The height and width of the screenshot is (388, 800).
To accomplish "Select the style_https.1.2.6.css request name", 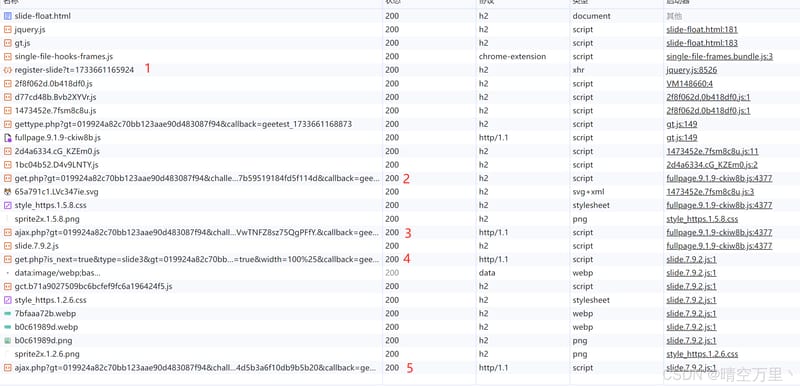I will (x=51, y=300).
